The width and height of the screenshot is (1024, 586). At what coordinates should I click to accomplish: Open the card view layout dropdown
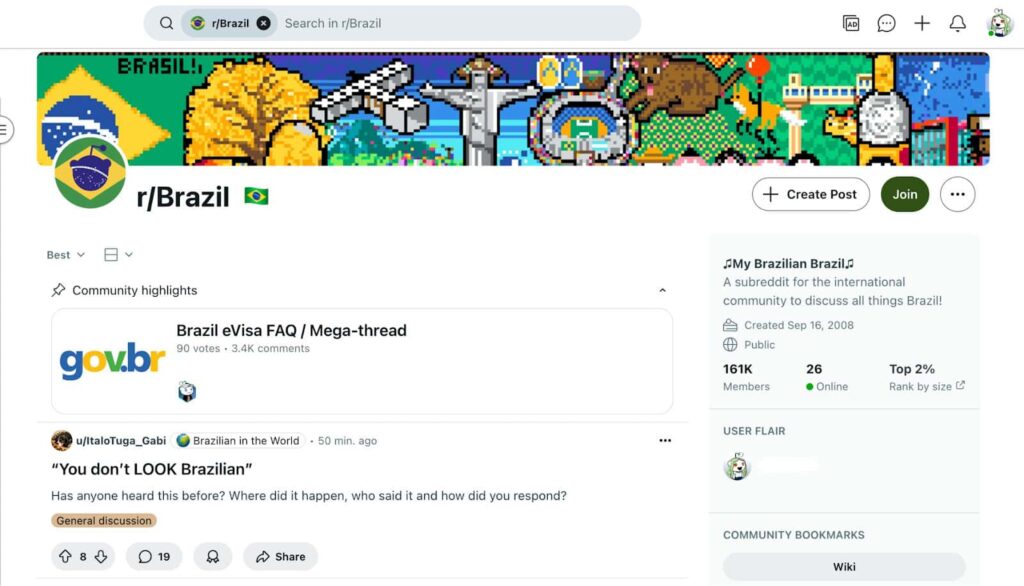coord(118,255)
